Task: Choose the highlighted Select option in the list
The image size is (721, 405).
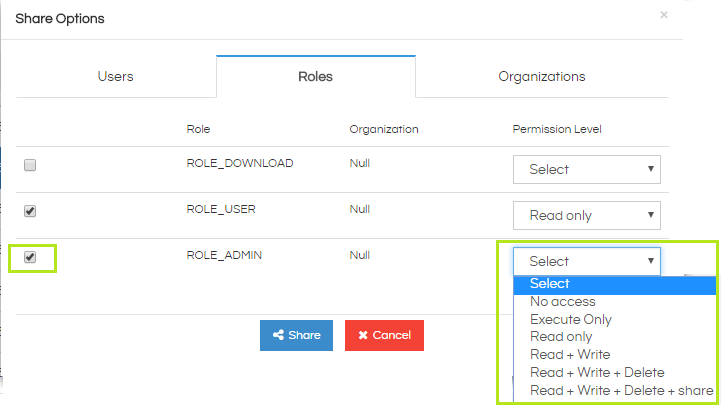Action: pyautogui.click(x=615, y=284)
